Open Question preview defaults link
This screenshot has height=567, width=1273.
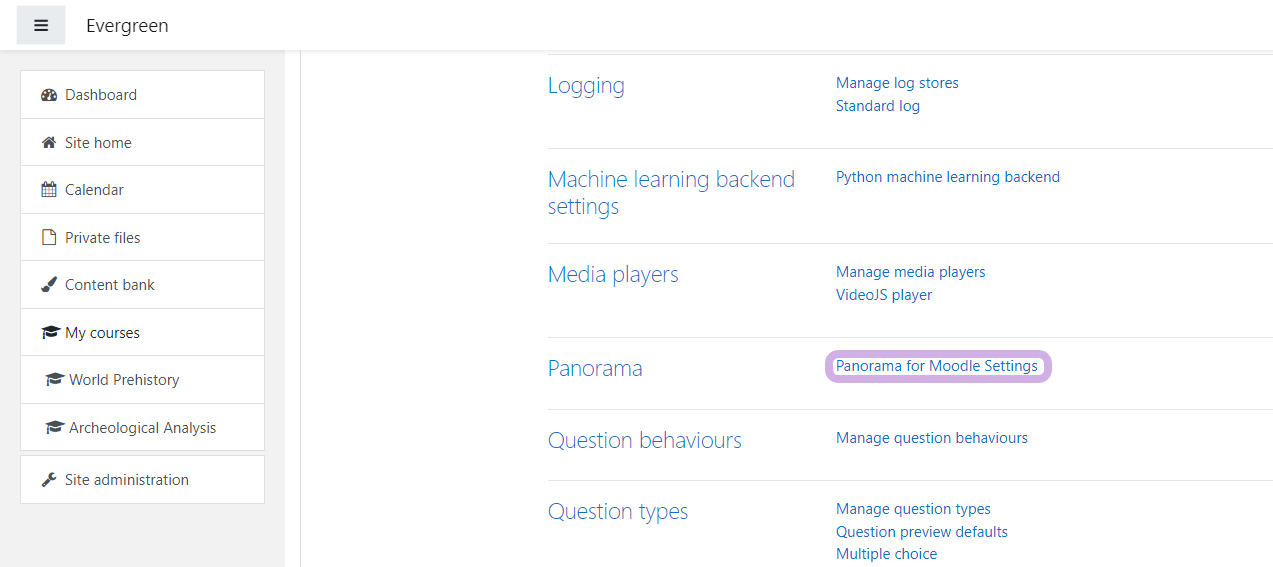[921, 532]
